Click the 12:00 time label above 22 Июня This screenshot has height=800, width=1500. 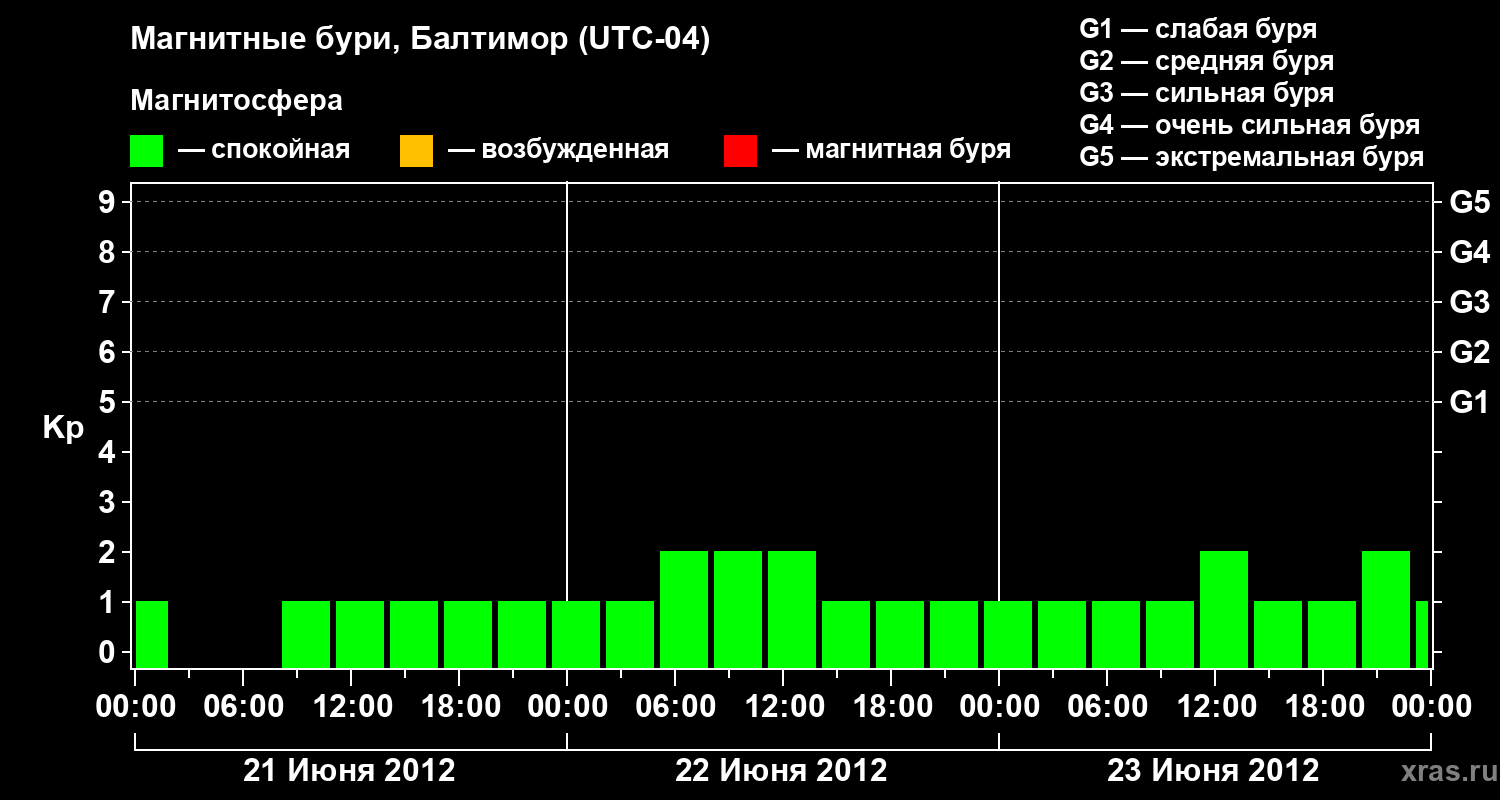coord(783,707)
